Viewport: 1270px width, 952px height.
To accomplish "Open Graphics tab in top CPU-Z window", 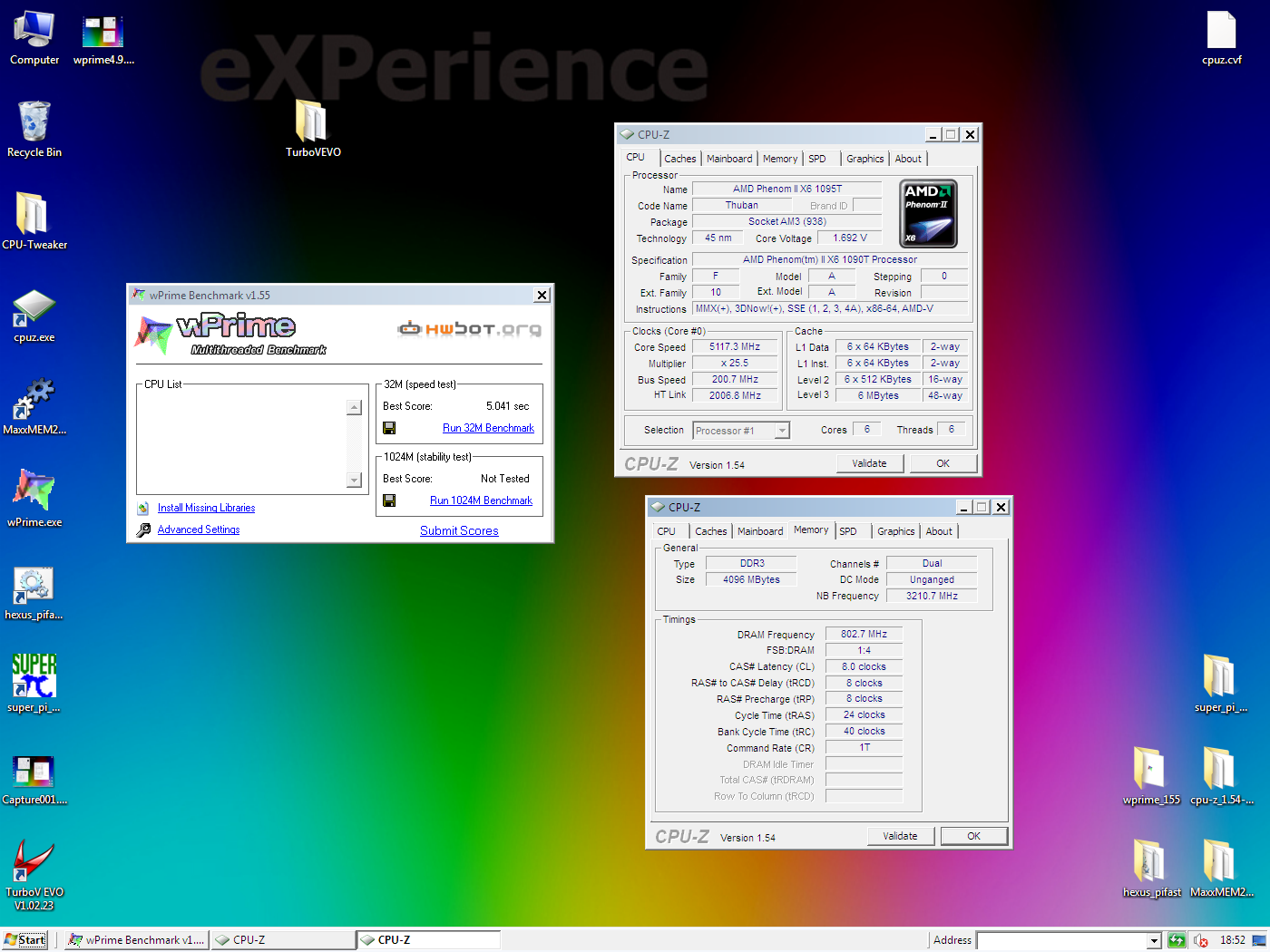I will click(x=865, y=159).
